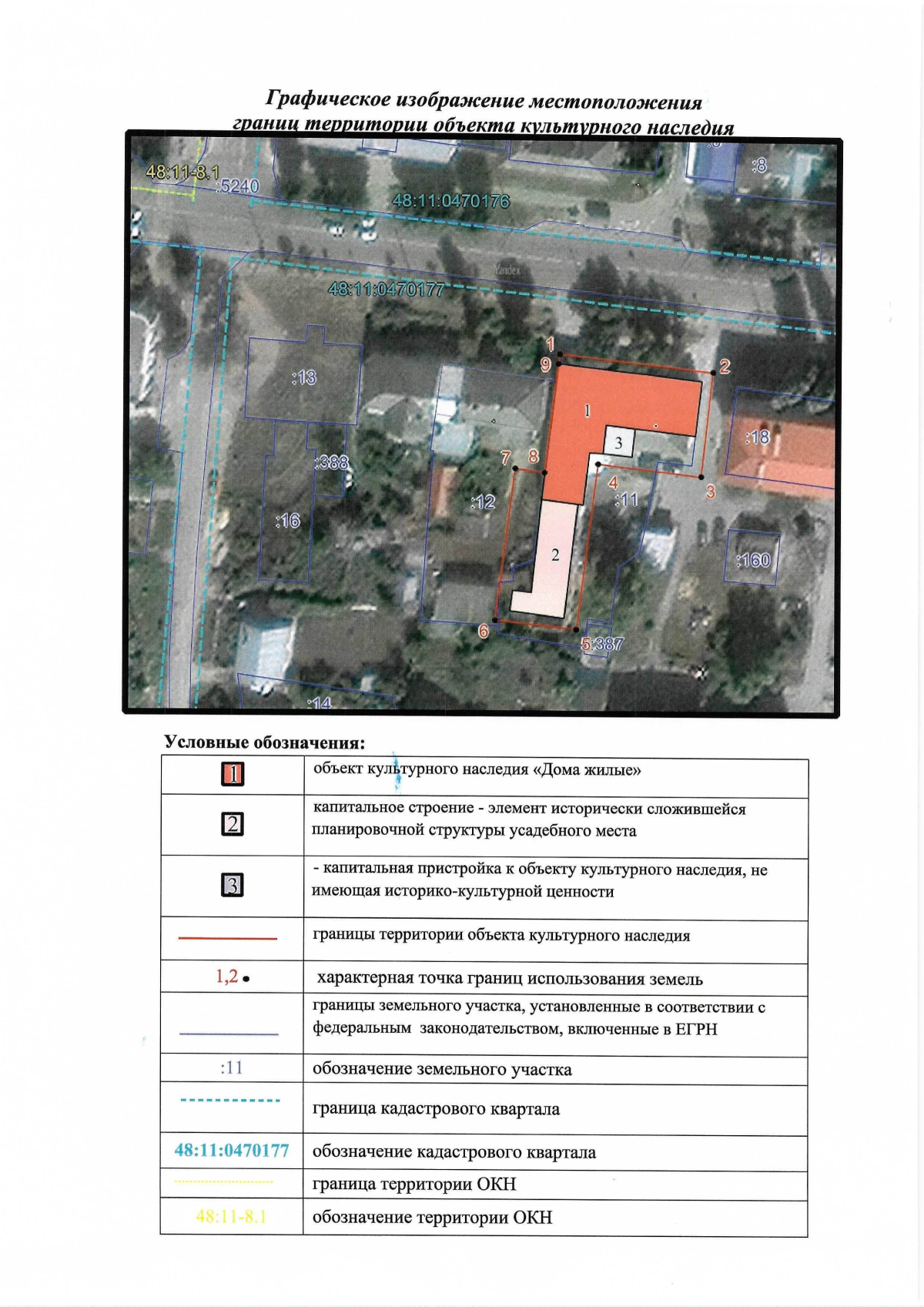Click the blue land parcel line sample in legend
The height and width of the screenshot is (1307, 924).
tap(229, 1034)
